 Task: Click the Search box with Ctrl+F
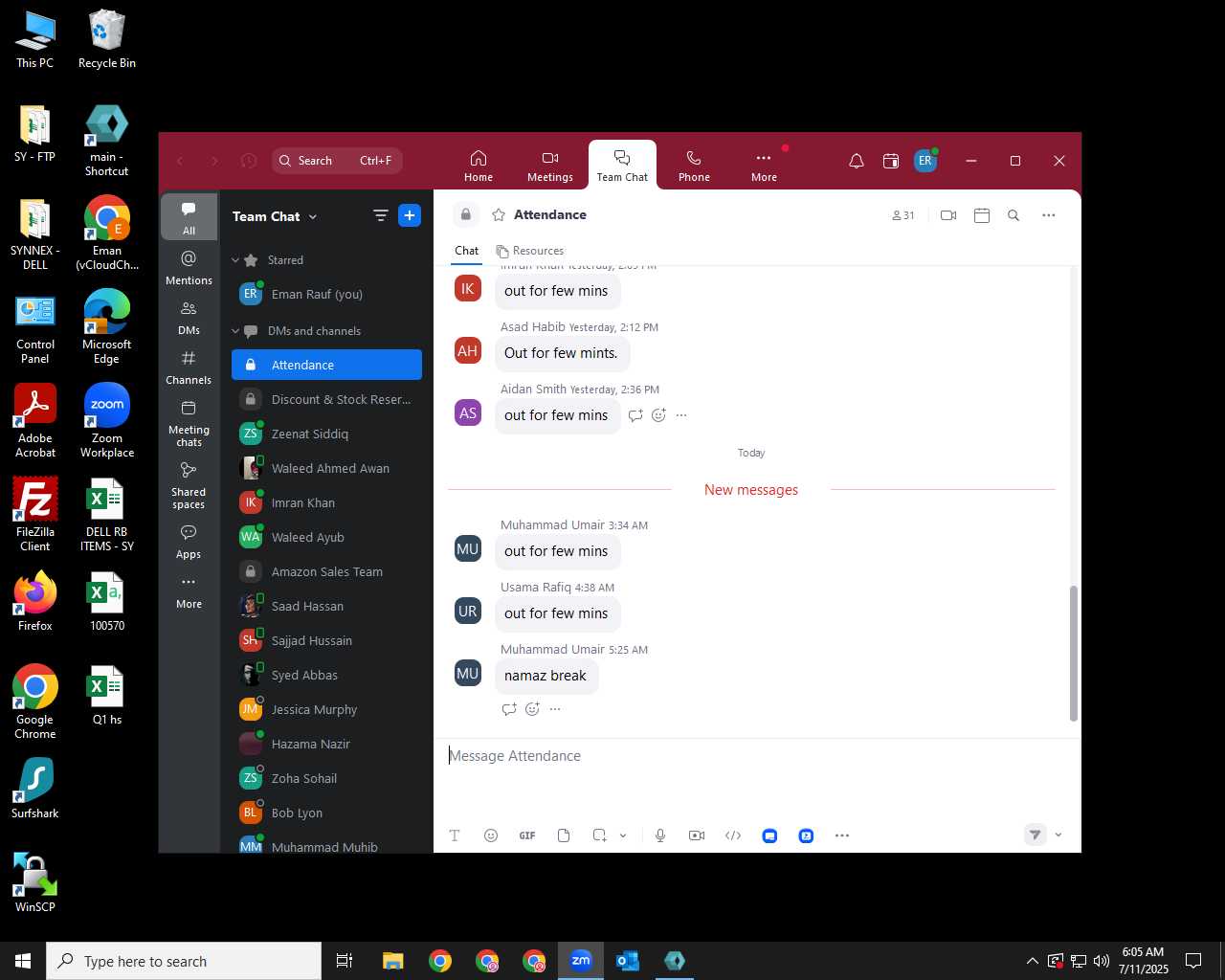pyautogui.click(x=337, y=161)
